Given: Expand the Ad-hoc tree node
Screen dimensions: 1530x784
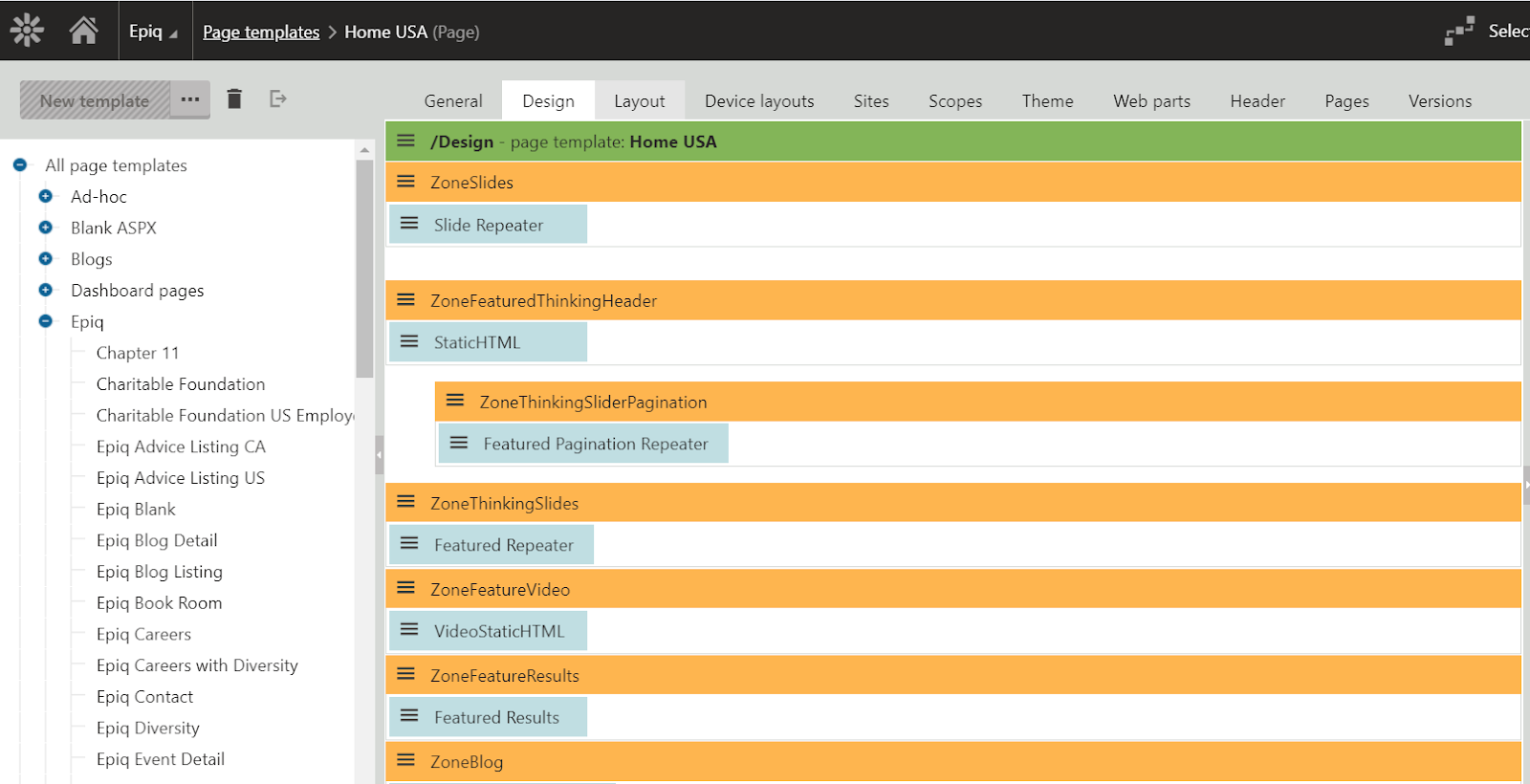Looking at the screenshot, I should coord(45,196).
